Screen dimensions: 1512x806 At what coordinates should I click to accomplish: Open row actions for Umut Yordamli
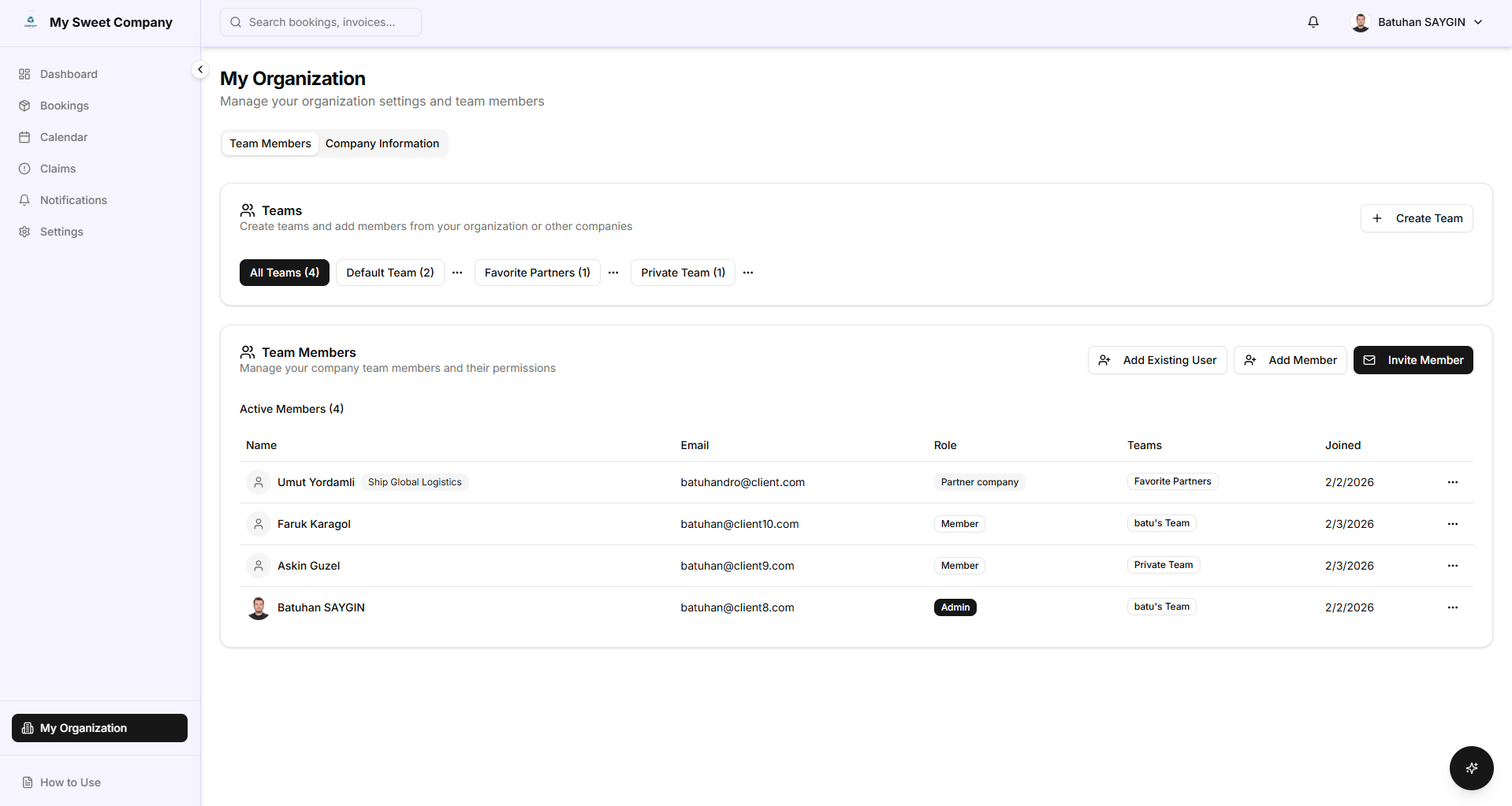click(x=1452, y=482)
